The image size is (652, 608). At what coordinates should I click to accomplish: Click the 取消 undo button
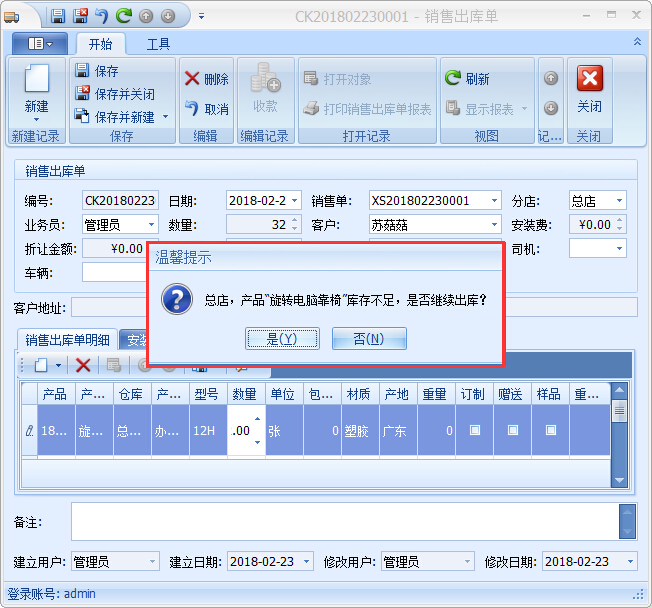(x=206, y=109)
